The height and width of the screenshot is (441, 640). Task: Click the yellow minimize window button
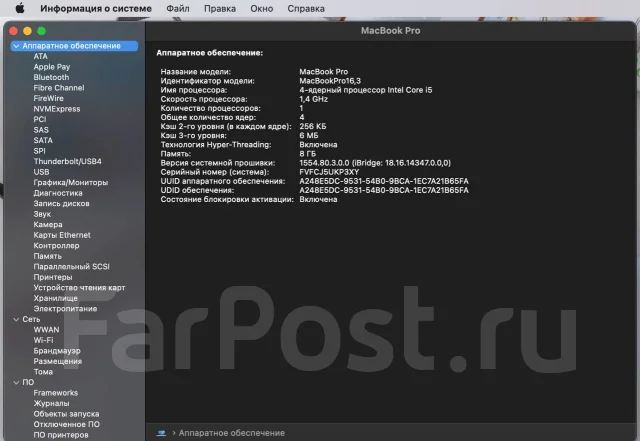click(x=27, y=31)
